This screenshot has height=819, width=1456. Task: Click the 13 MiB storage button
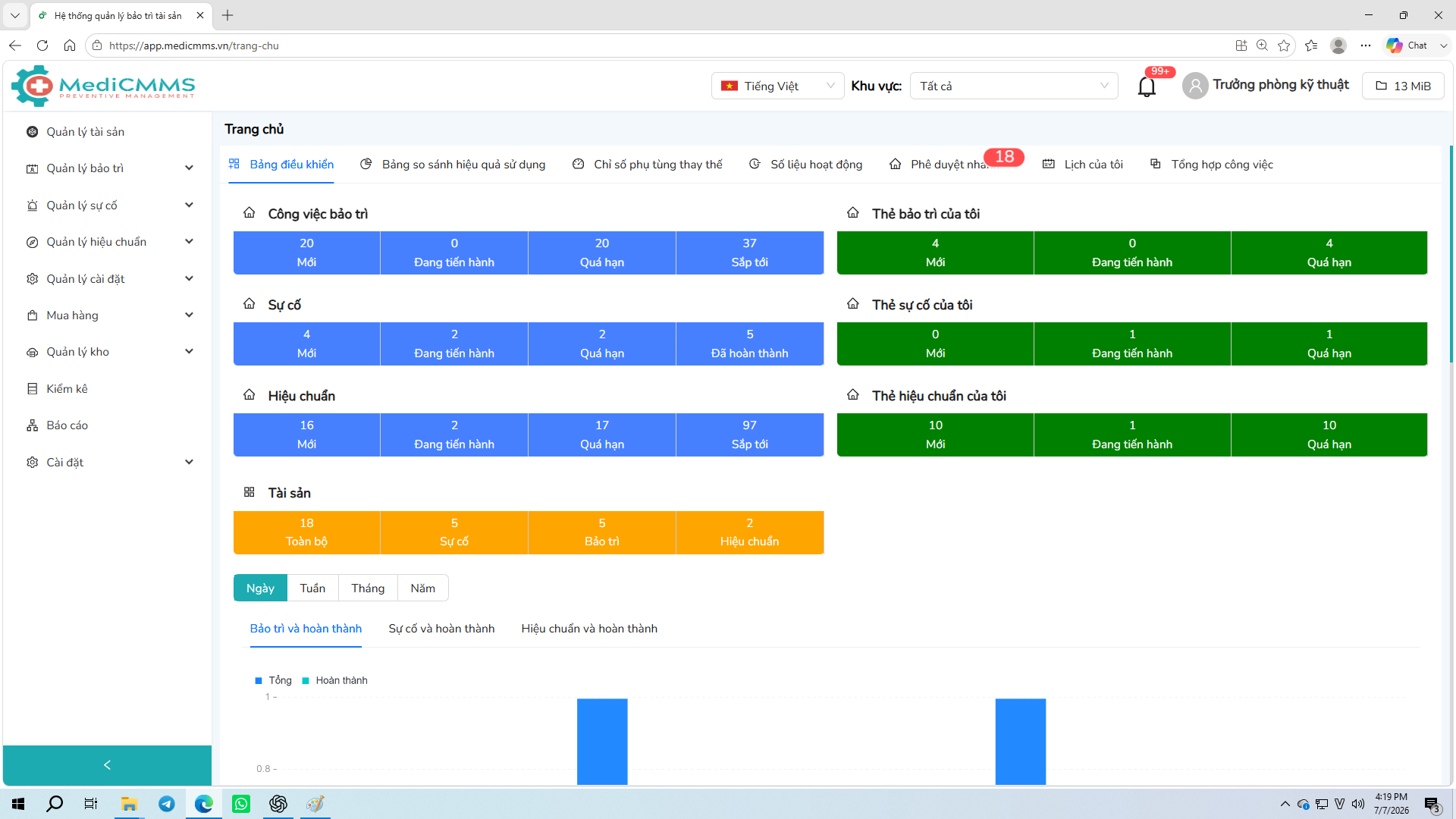coord(1403,86)
